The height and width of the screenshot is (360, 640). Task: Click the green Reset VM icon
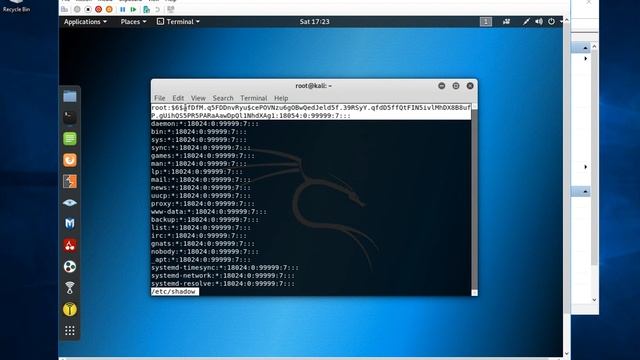click(133, 9)
